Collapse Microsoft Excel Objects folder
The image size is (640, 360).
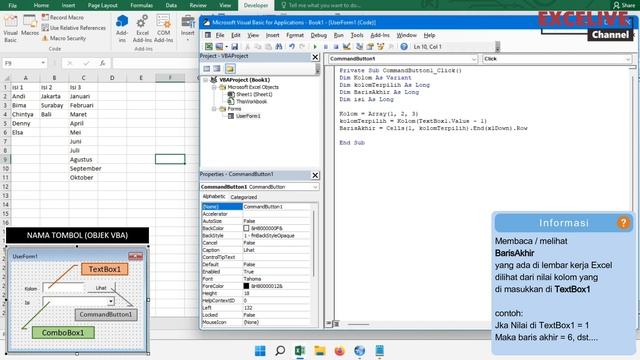(x=214, y=87)
